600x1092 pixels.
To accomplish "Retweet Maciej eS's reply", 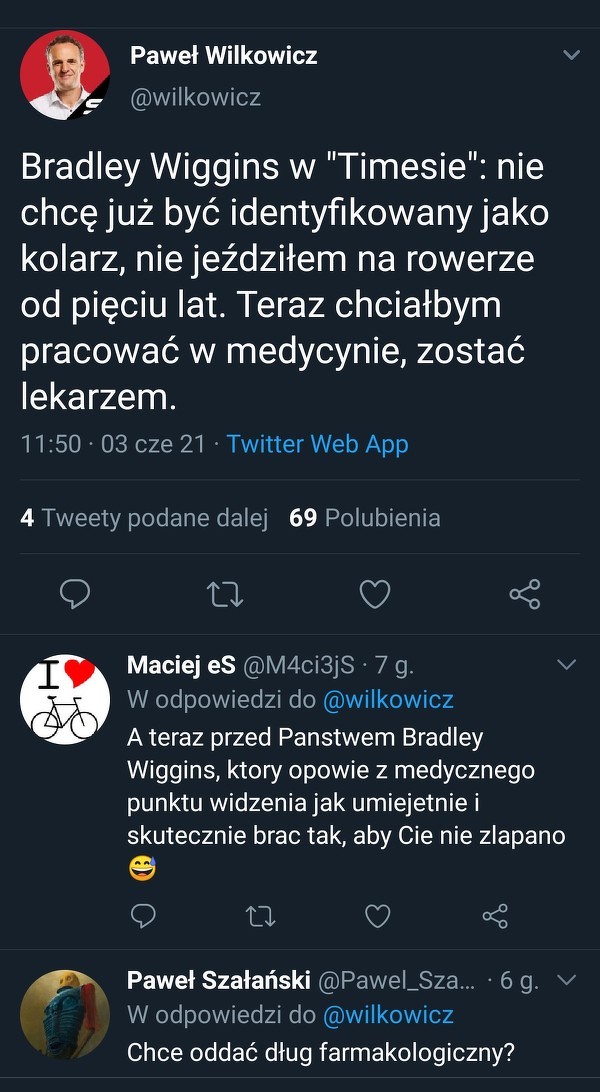I will tap(261, 915).
